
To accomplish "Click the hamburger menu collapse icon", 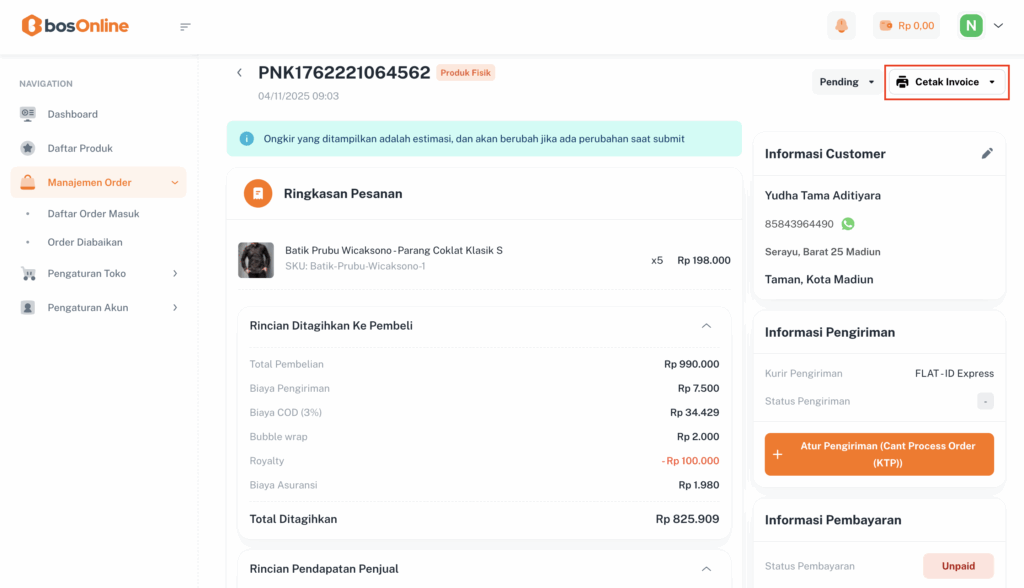I will point(185,27).
